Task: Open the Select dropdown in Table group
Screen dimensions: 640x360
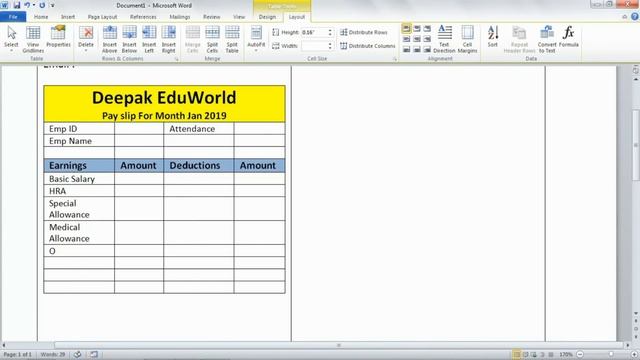Action: click(x=11, y=39)
